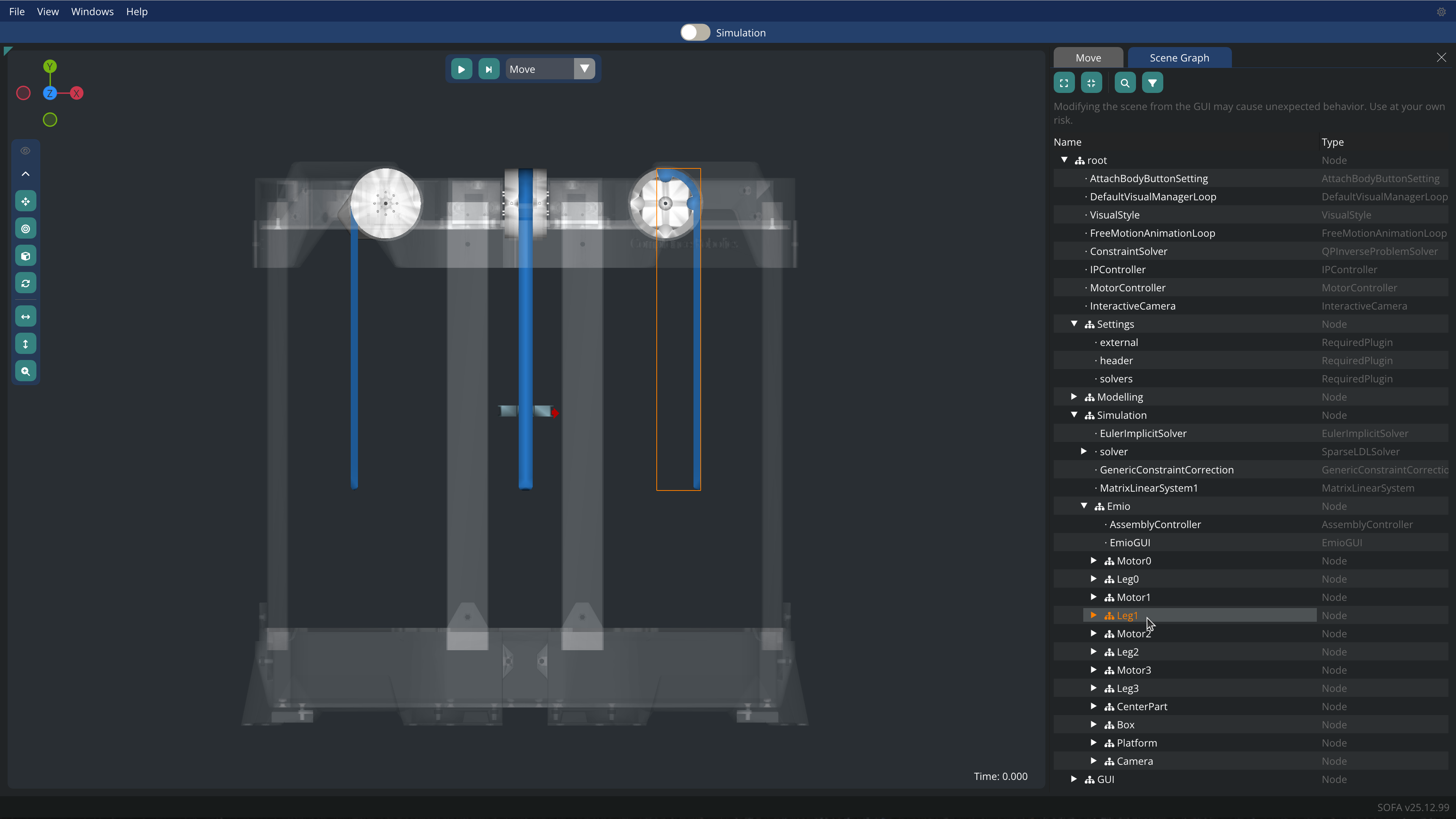
Task: Toggle the eye visibility icon in left toolbar
Action: coord(25,151)
